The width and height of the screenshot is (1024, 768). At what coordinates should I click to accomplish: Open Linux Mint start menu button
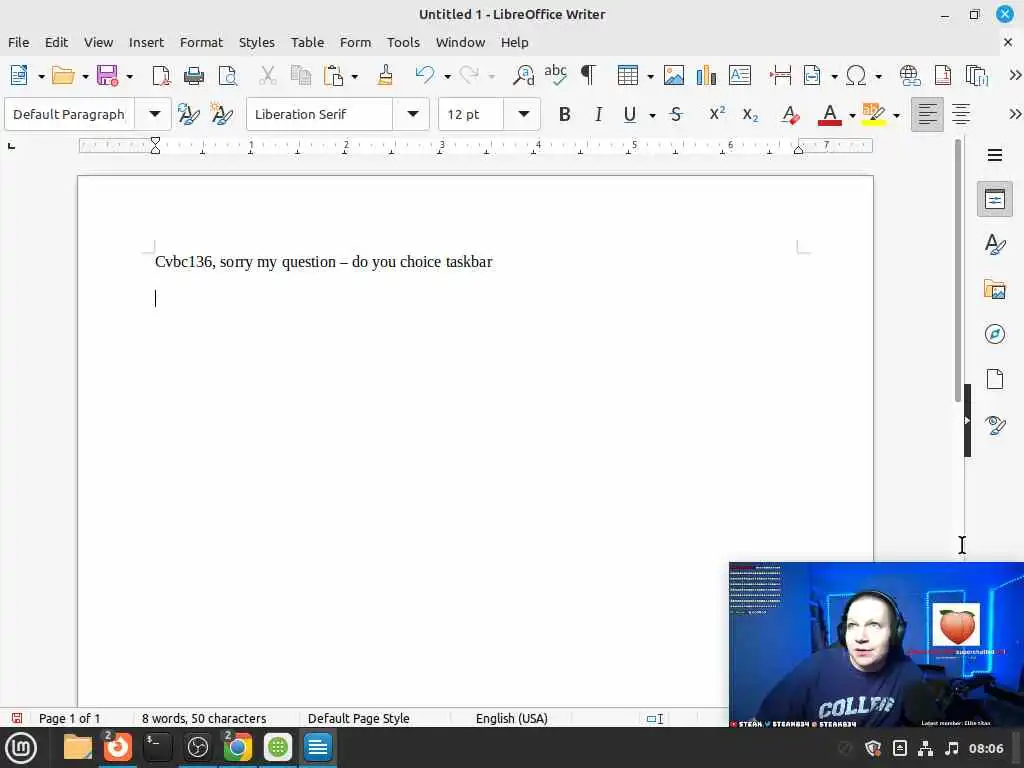[21, 748]
